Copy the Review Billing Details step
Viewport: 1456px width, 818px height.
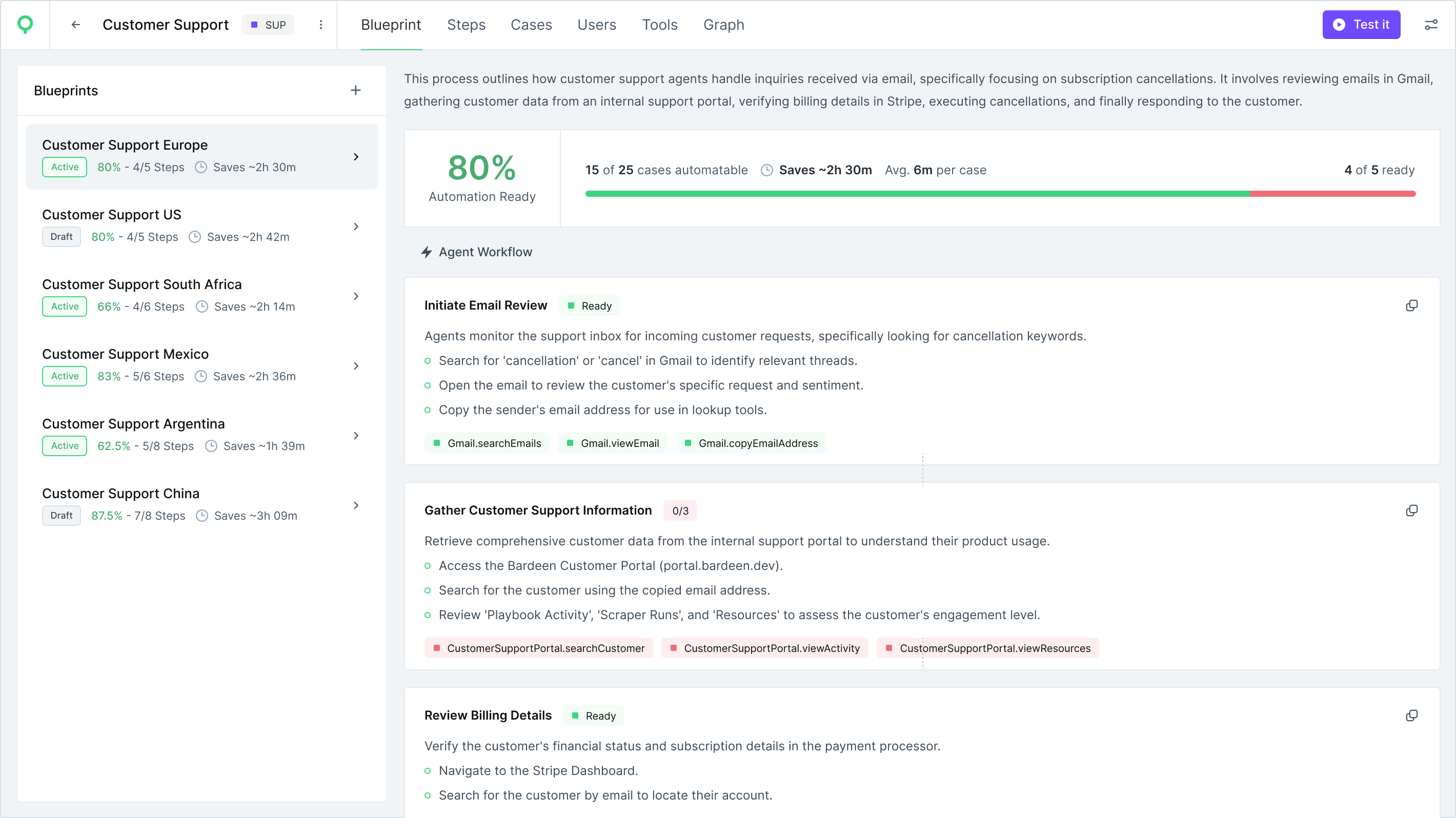[x=1411, y=715]
